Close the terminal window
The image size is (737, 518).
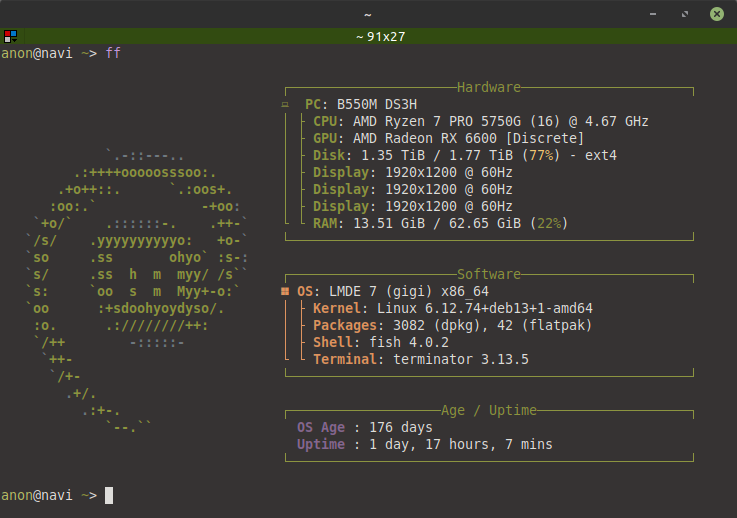(x=717, y=14)
